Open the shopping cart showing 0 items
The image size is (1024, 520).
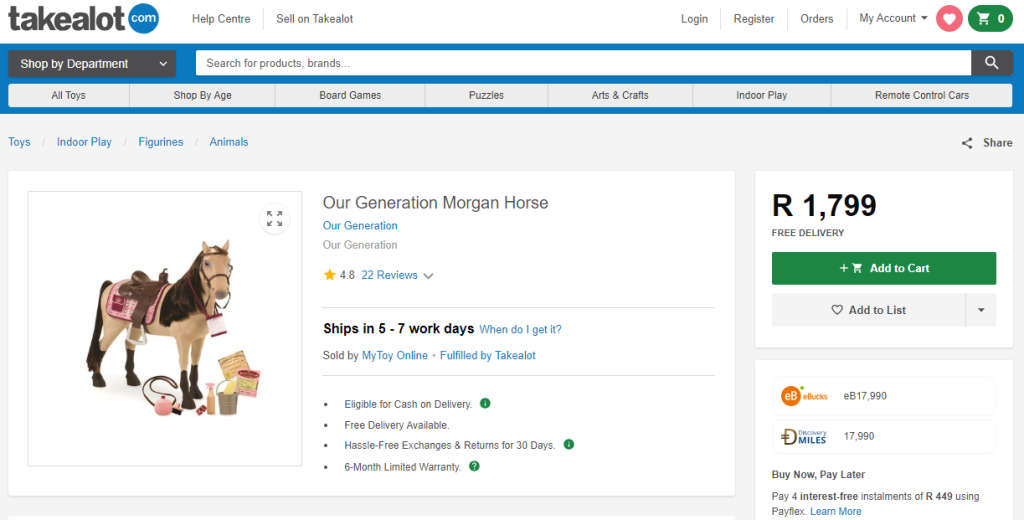[x=990, y=18]
